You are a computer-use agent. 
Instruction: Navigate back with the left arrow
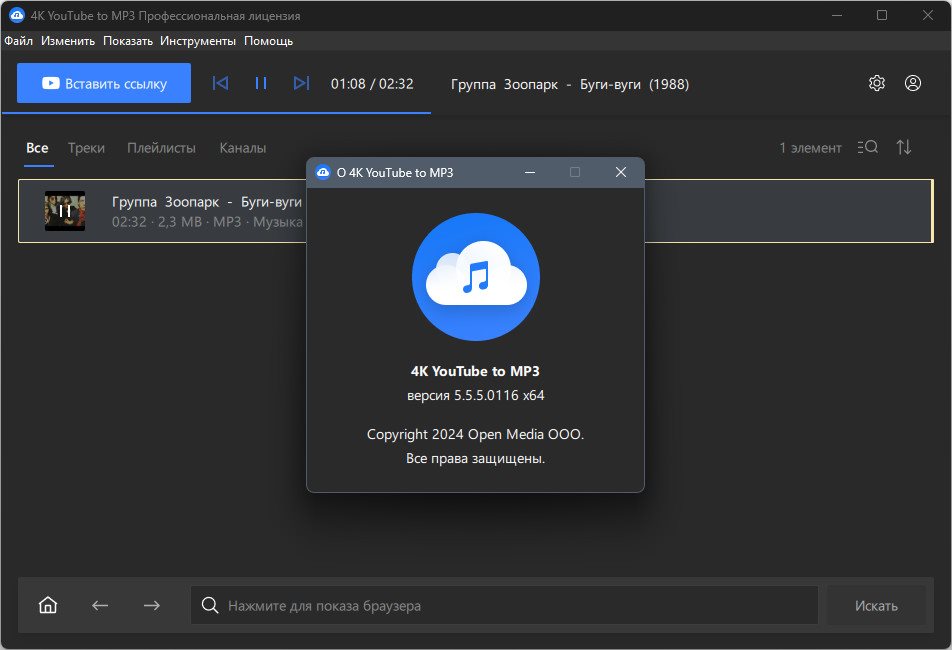point(100,605)
